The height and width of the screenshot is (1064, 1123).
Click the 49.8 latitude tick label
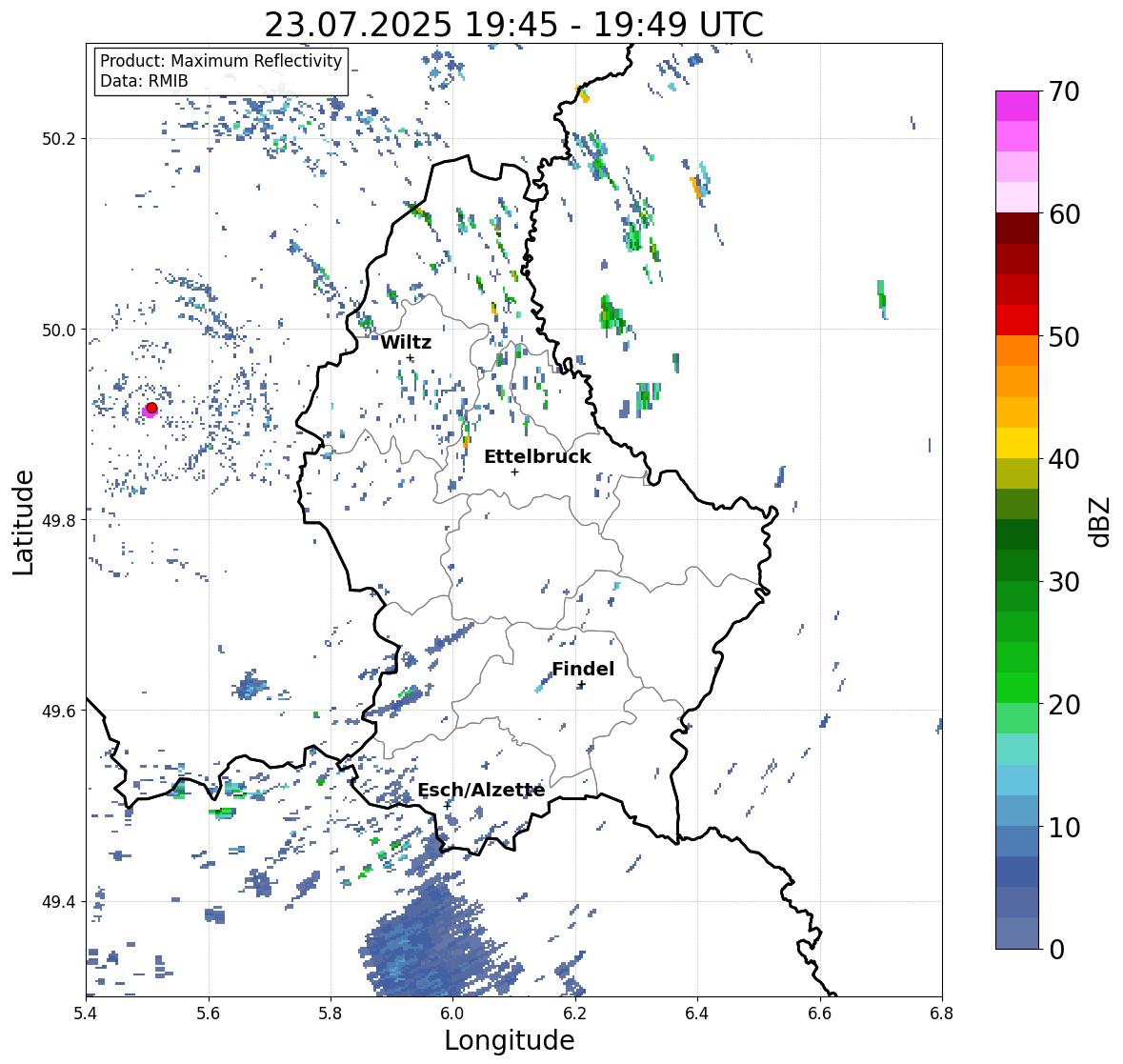59,520
